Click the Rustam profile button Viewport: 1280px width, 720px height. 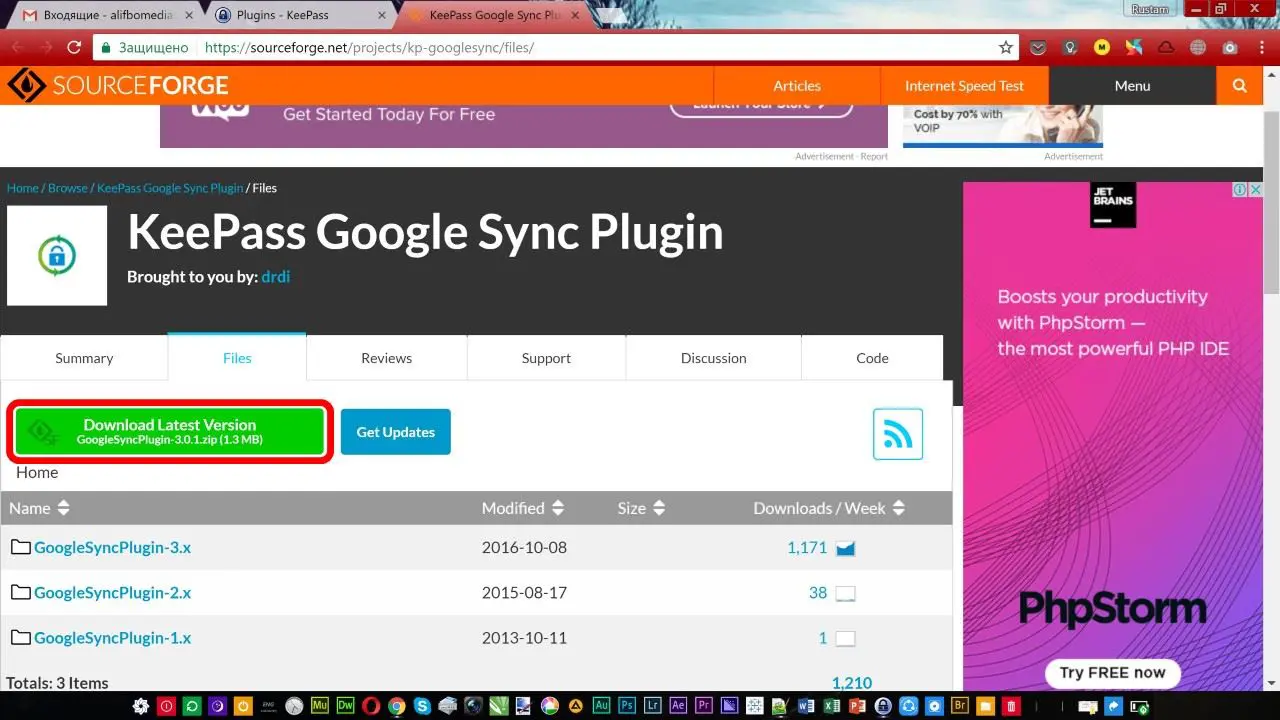click(1150, 9)
